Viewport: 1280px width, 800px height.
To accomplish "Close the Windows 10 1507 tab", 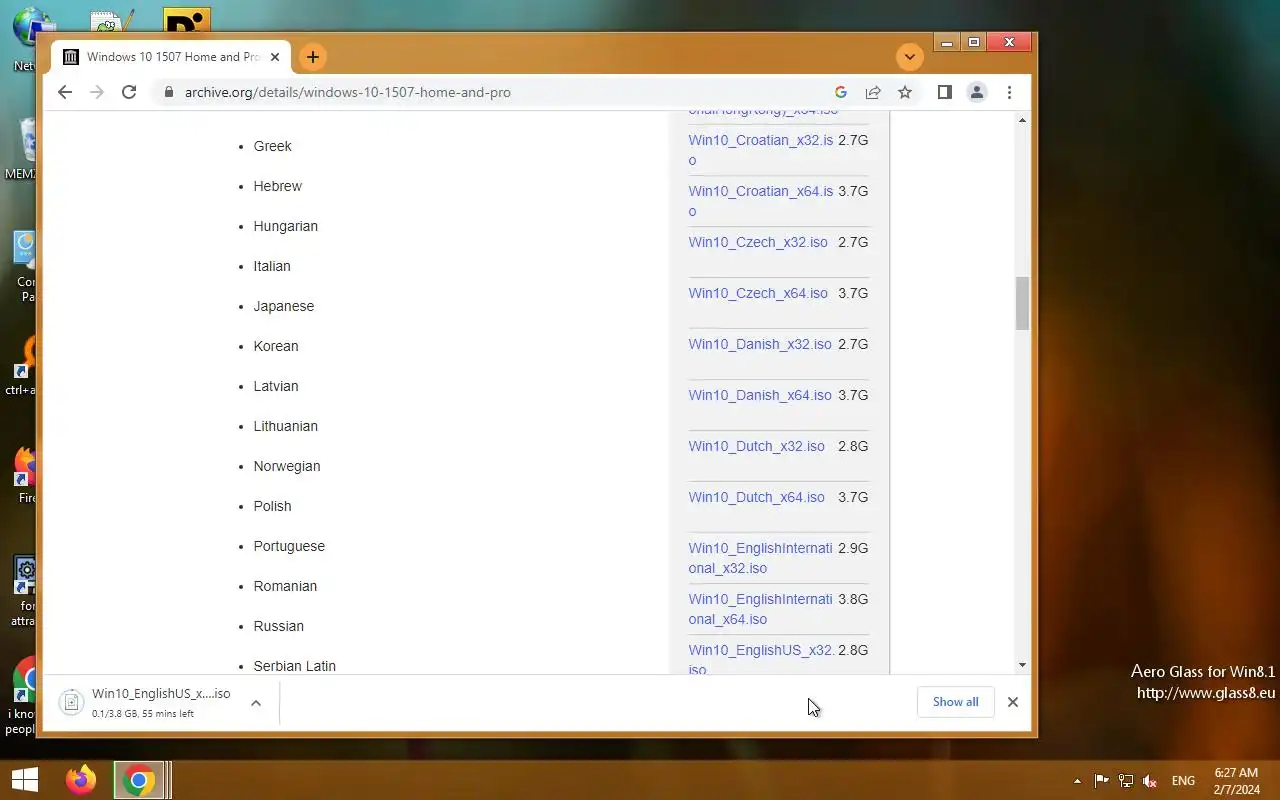I will (x=275, y=57).
